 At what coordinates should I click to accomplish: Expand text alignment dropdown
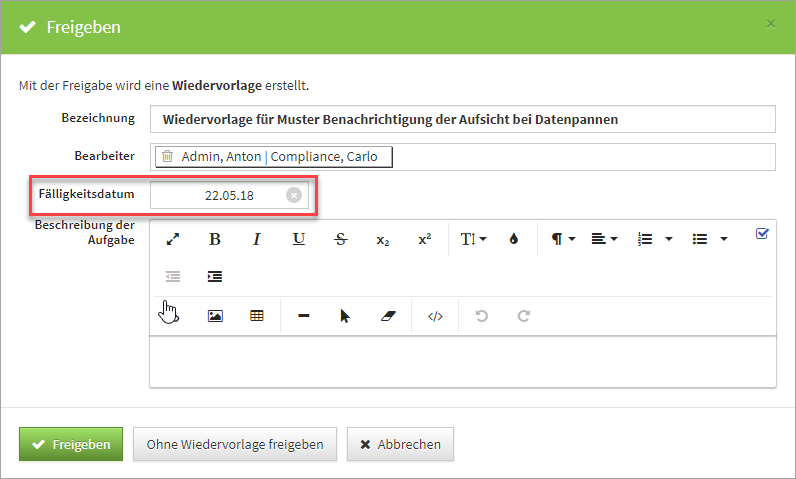click(x=604, y=239)
